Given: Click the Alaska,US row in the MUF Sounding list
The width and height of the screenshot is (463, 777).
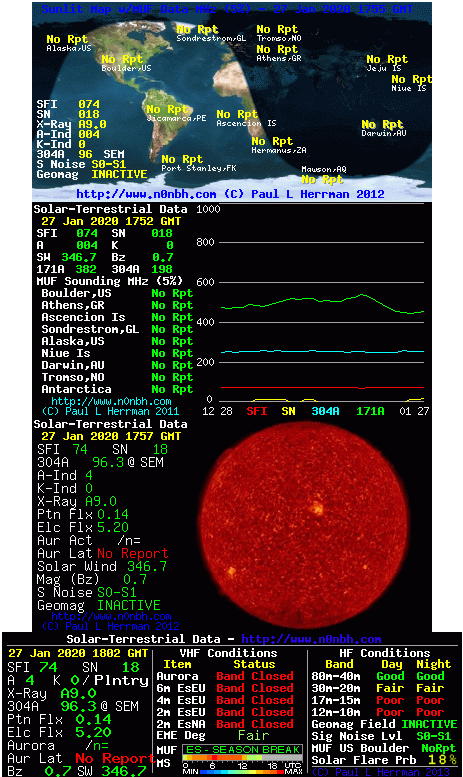Looking at the screenshot, I should (117, 341).
